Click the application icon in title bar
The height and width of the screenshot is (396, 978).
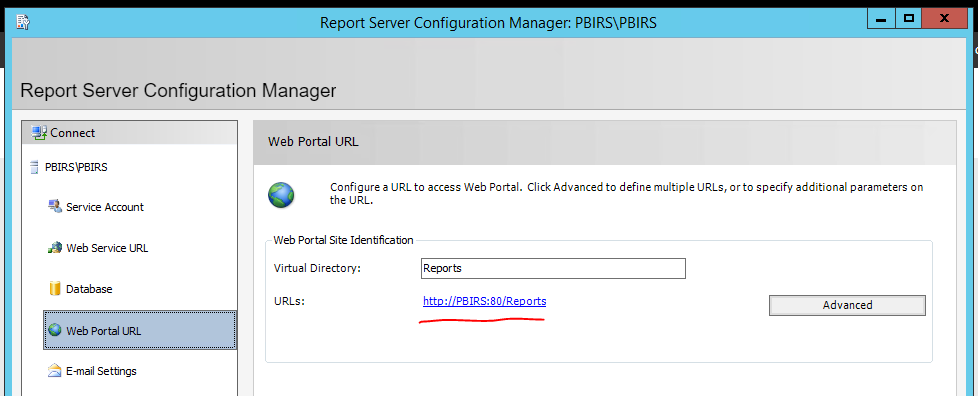click(x=23, y=22)
